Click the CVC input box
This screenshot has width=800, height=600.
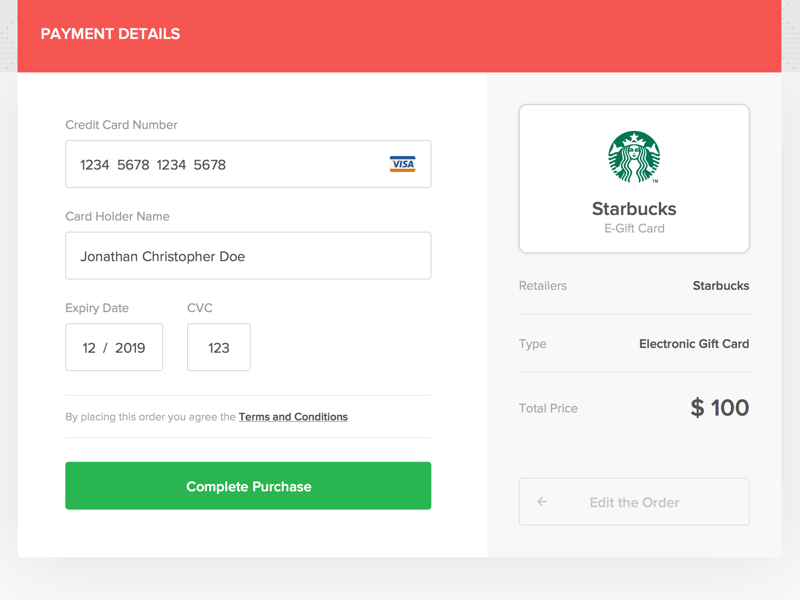pyautogui.click(x=219, y=348)
